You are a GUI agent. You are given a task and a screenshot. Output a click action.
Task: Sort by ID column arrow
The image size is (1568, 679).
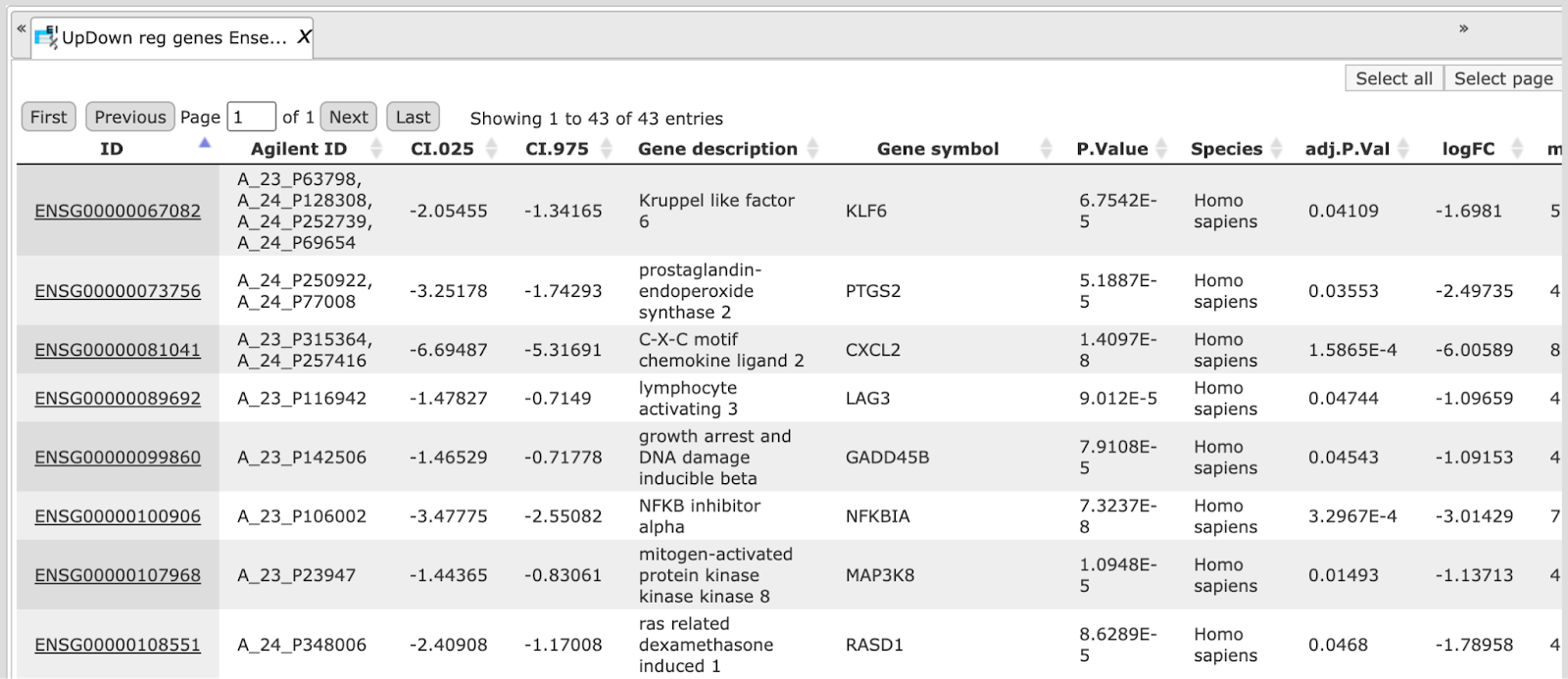[205, 144]
